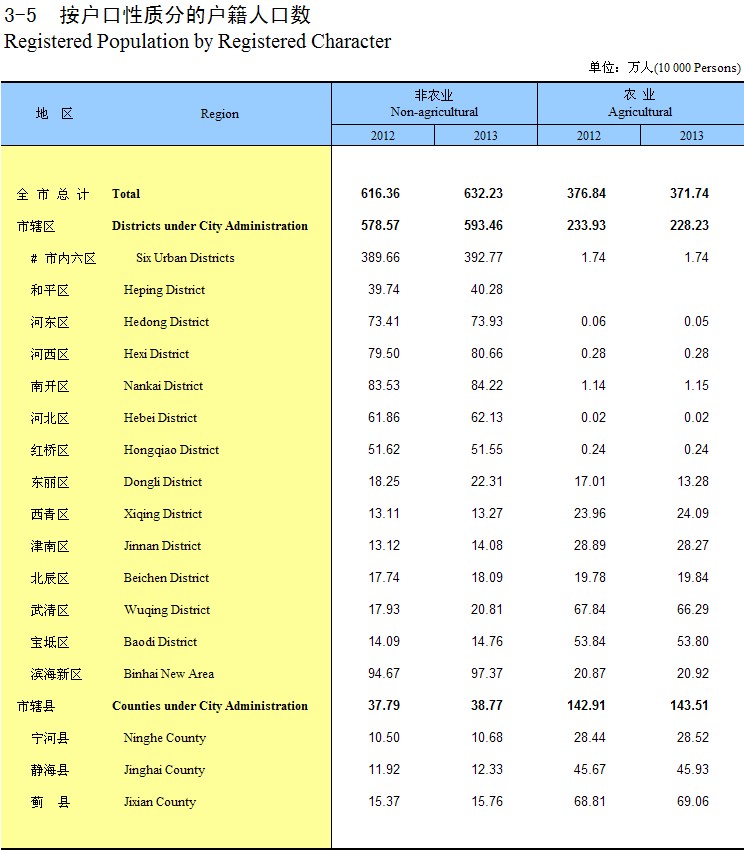
Task: Select the Six Urban Districts row label
Action: click(185, 258)
